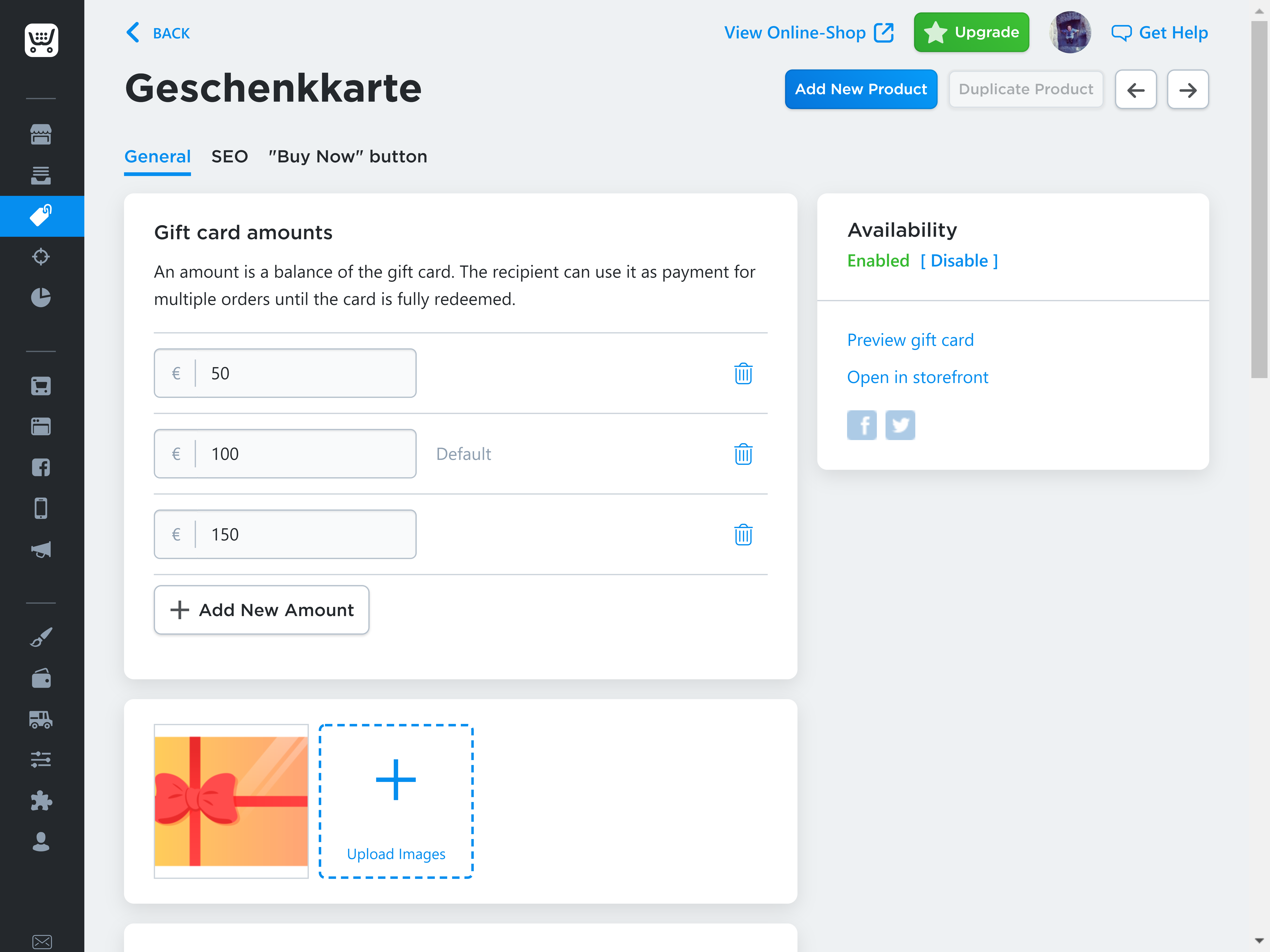Click Open in storefront link

[918, 378]
